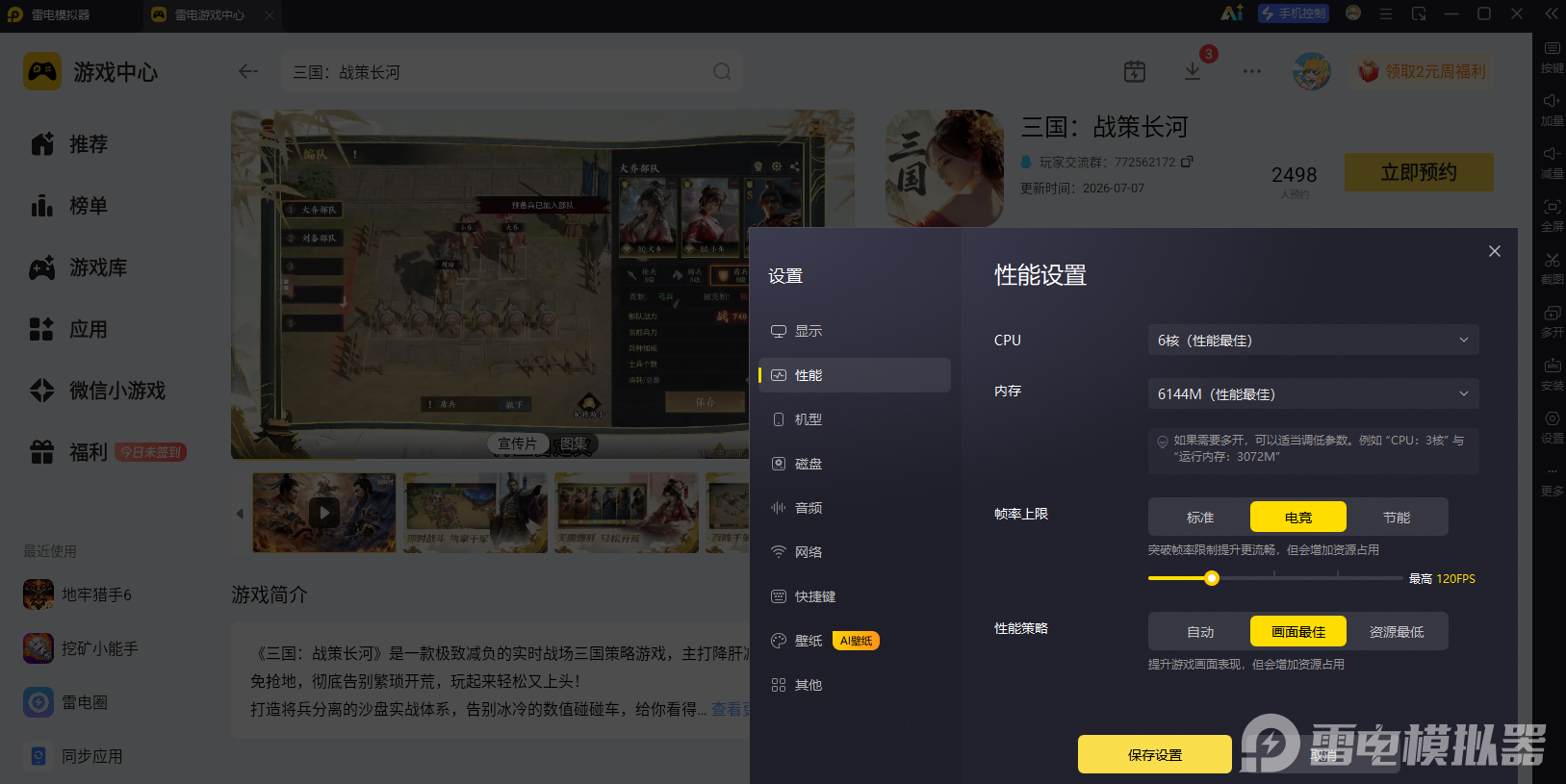Toggle 全屏 fullscreen mode in sidebar
This screenshot has height=784, width=1566.
[1552, 215]
